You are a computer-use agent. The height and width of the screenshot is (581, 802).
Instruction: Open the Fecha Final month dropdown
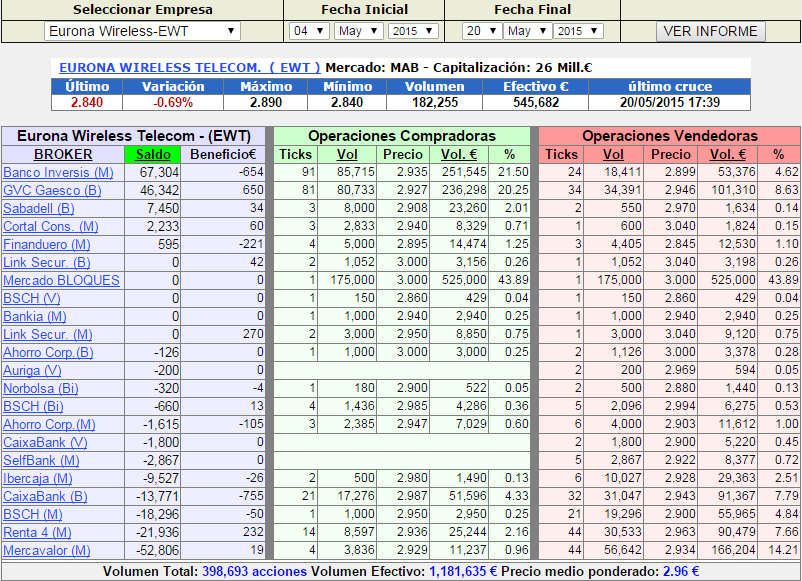point(528,31)
